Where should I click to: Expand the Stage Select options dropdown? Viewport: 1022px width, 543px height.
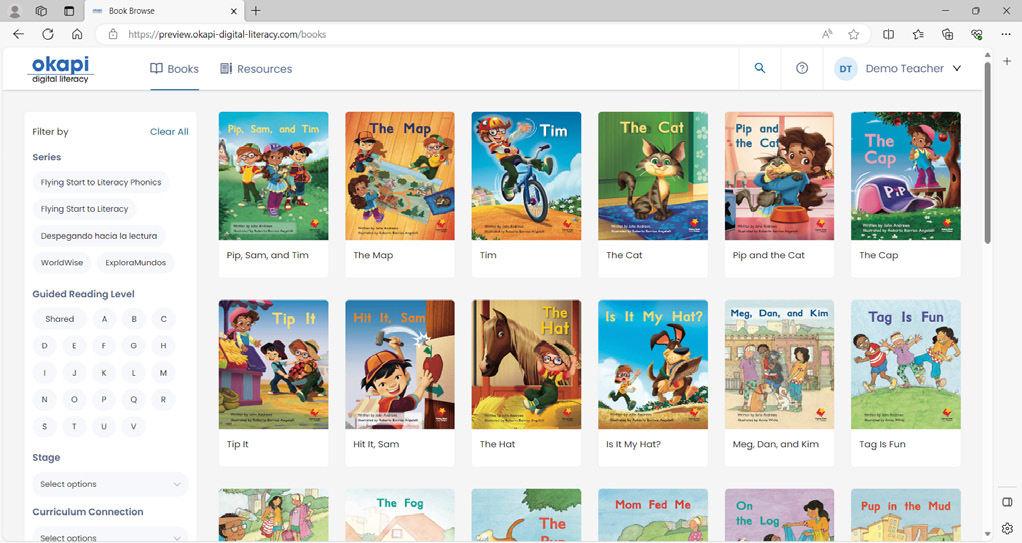pos(110,484)
